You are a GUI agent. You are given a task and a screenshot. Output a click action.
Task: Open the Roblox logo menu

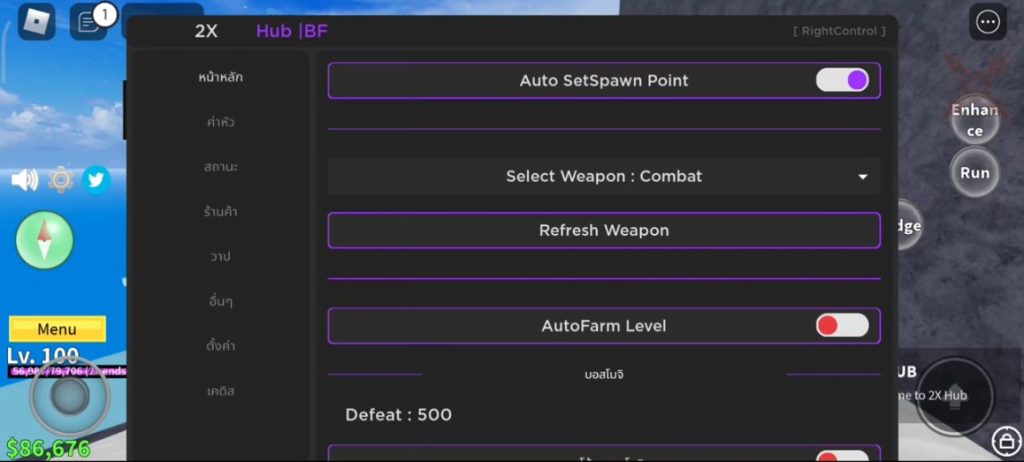point(37,21)
